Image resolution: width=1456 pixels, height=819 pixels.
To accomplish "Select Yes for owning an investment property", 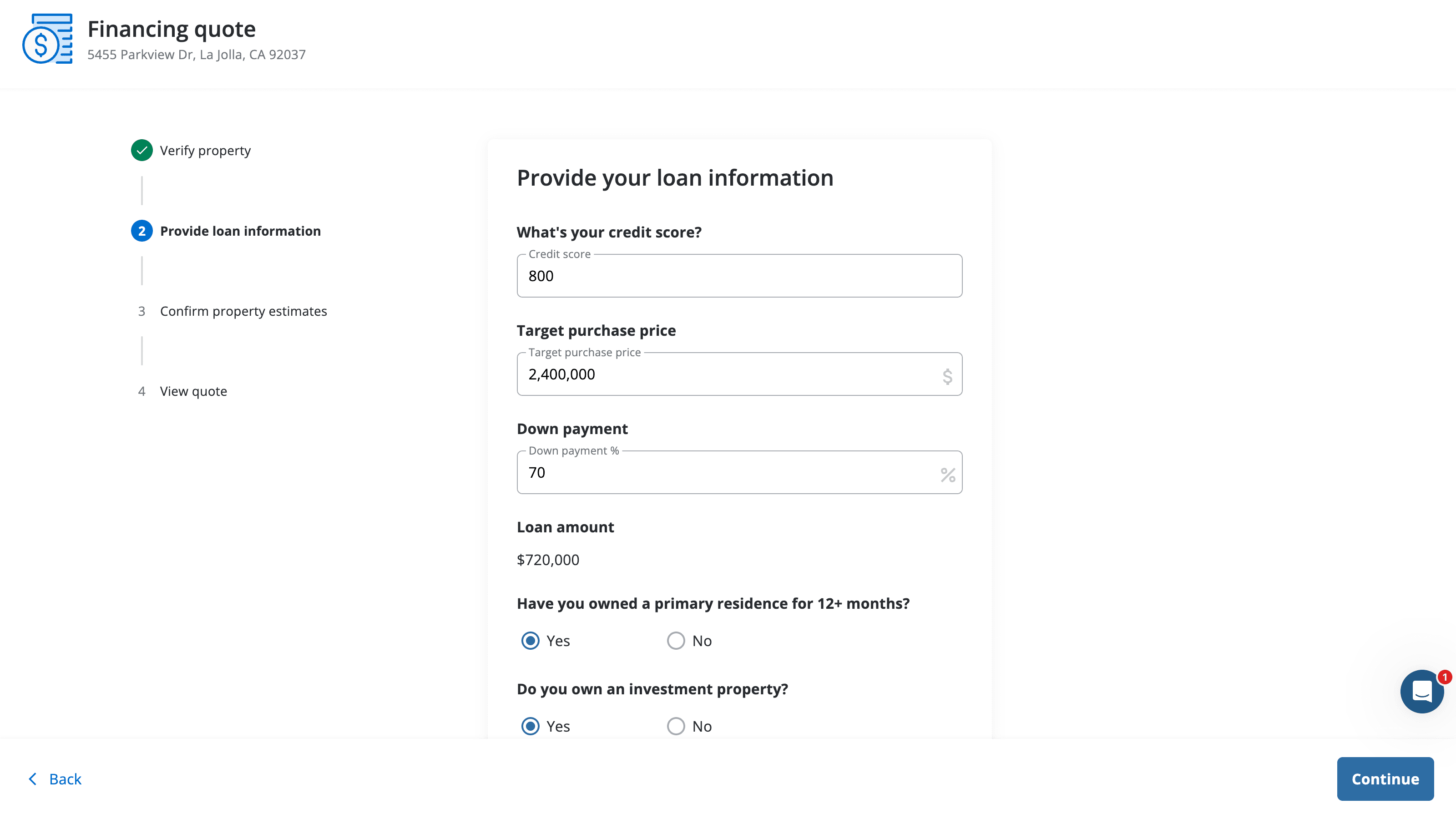I will click(530, 726).
